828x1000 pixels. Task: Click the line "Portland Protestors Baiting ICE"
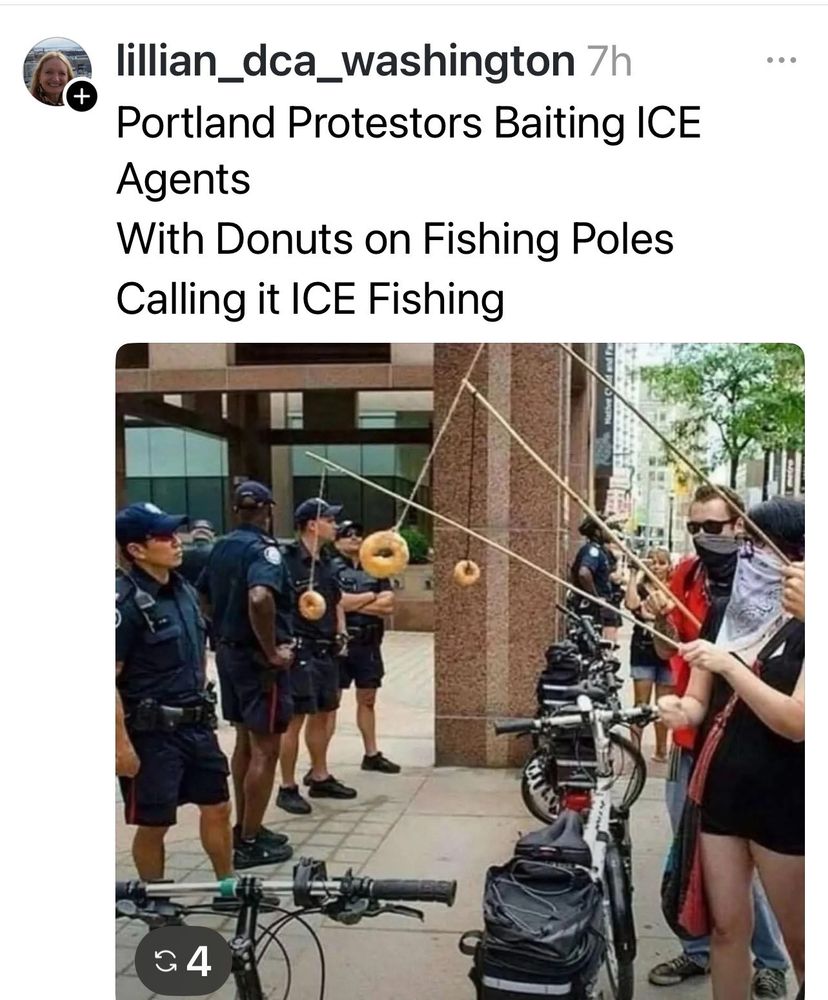(408, 122)
